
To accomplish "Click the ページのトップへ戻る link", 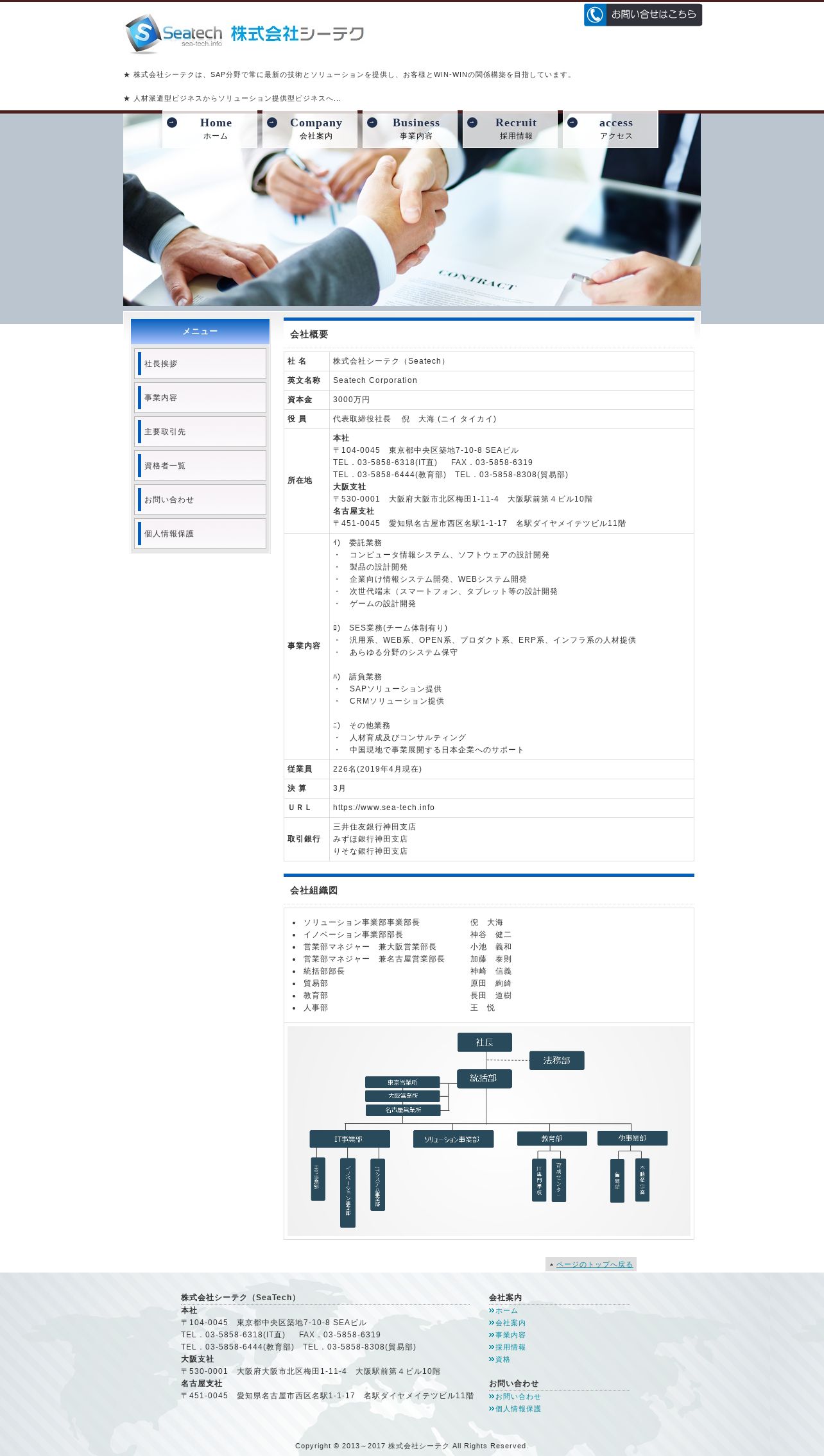I will [594, 1264].
